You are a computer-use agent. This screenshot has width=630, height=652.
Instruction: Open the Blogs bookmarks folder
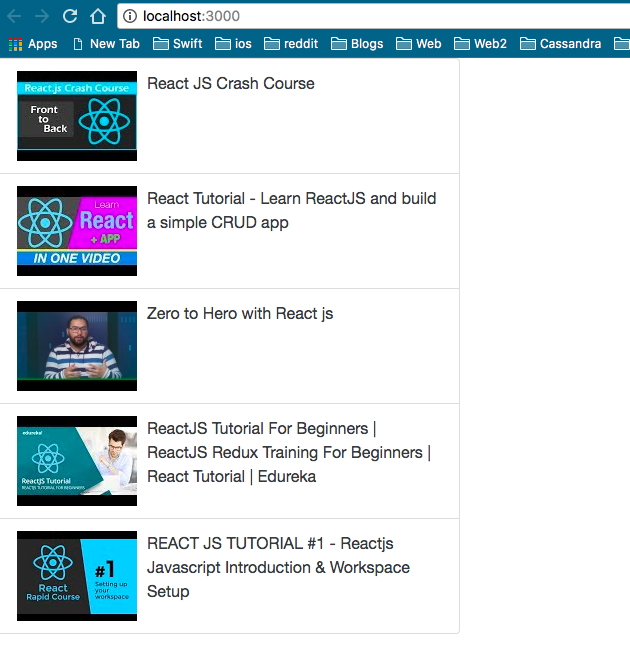(357, 44)
